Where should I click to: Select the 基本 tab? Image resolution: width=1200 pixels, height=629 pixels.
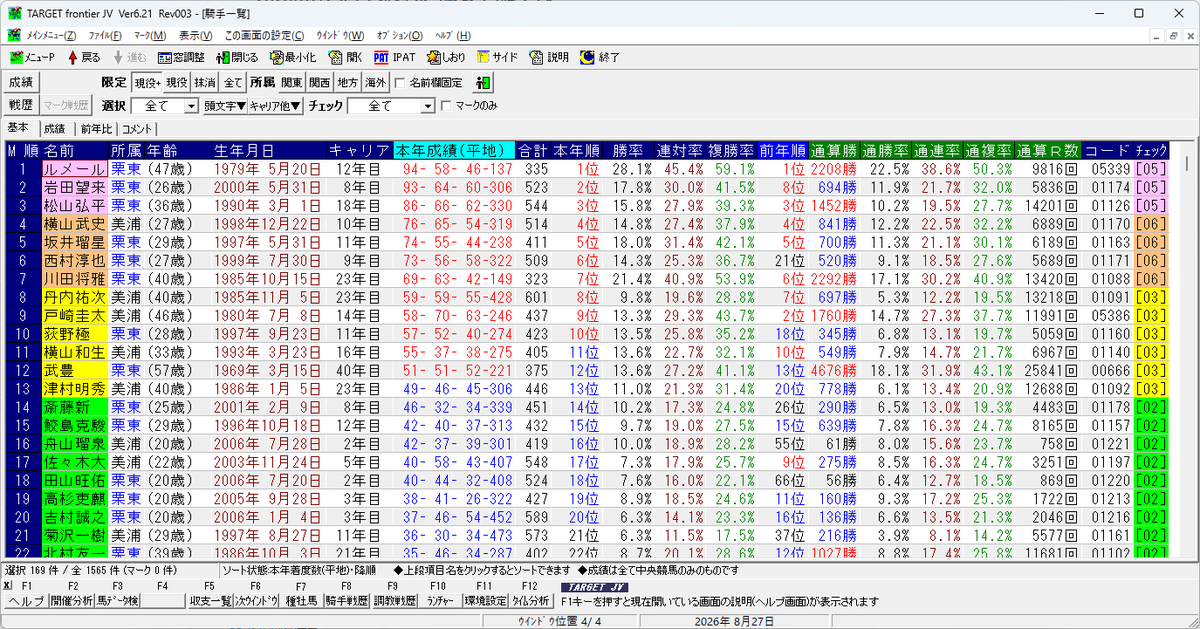(19, 127)
